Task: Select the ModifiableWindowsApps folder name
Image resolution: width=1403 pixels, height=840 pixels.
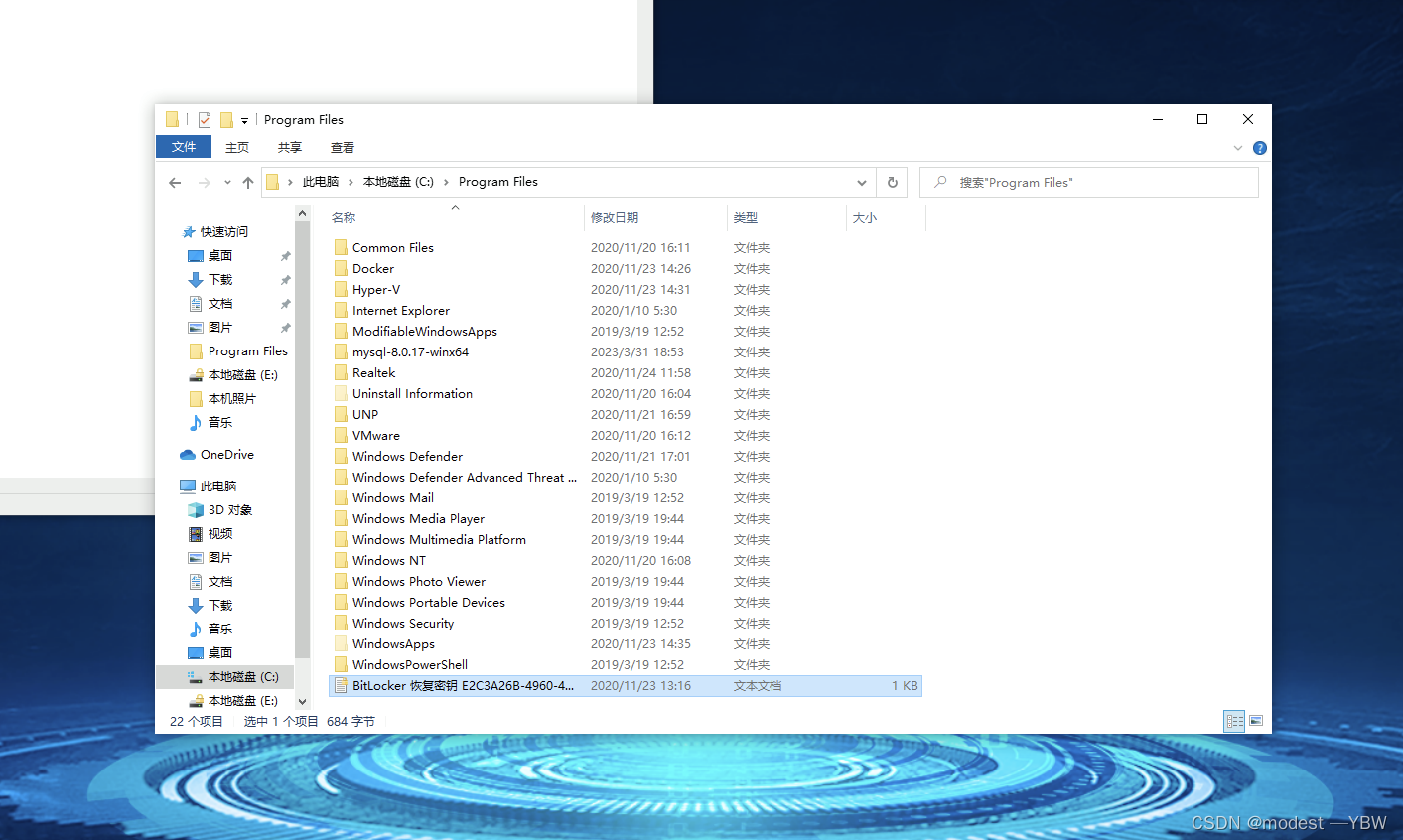Action: 425,331
